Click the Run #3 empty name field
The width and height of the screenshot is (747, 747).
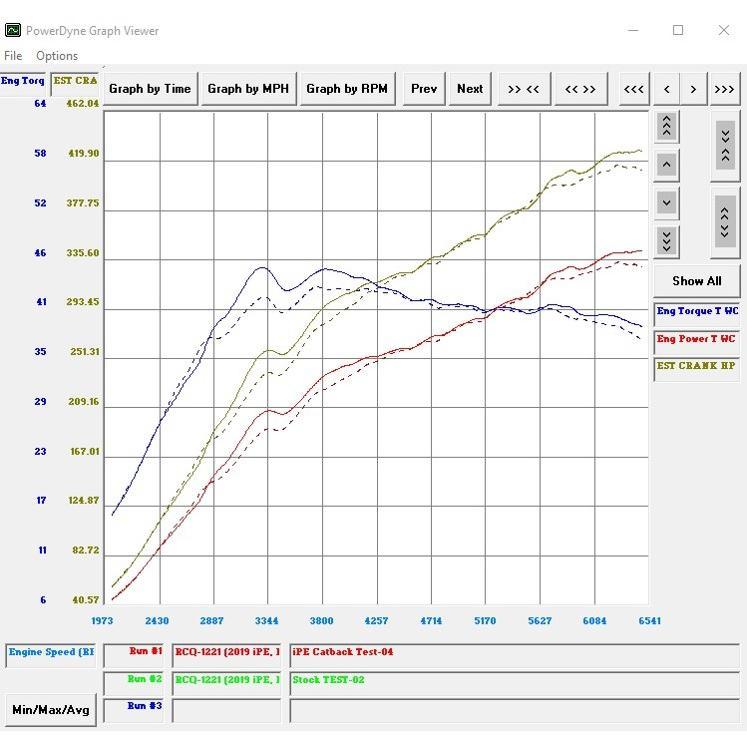pos(227,710)
